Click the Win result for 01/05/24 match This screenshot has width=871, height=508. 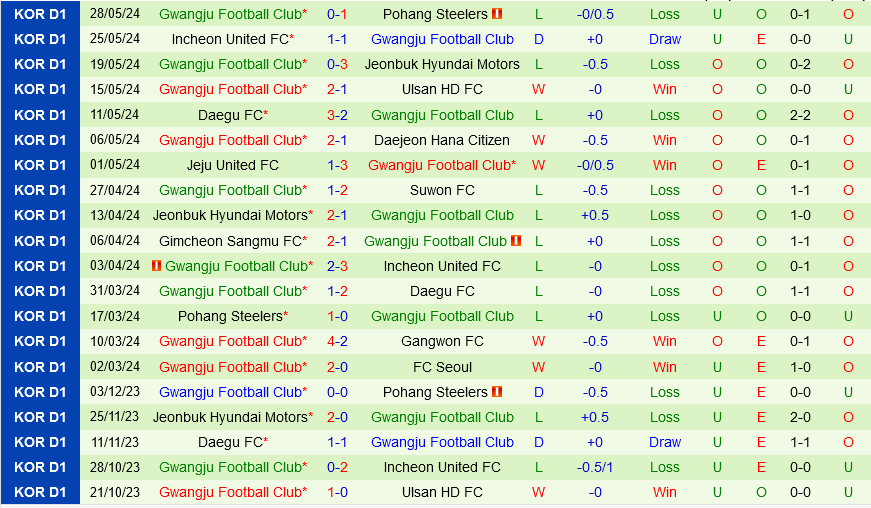point(664,165)
